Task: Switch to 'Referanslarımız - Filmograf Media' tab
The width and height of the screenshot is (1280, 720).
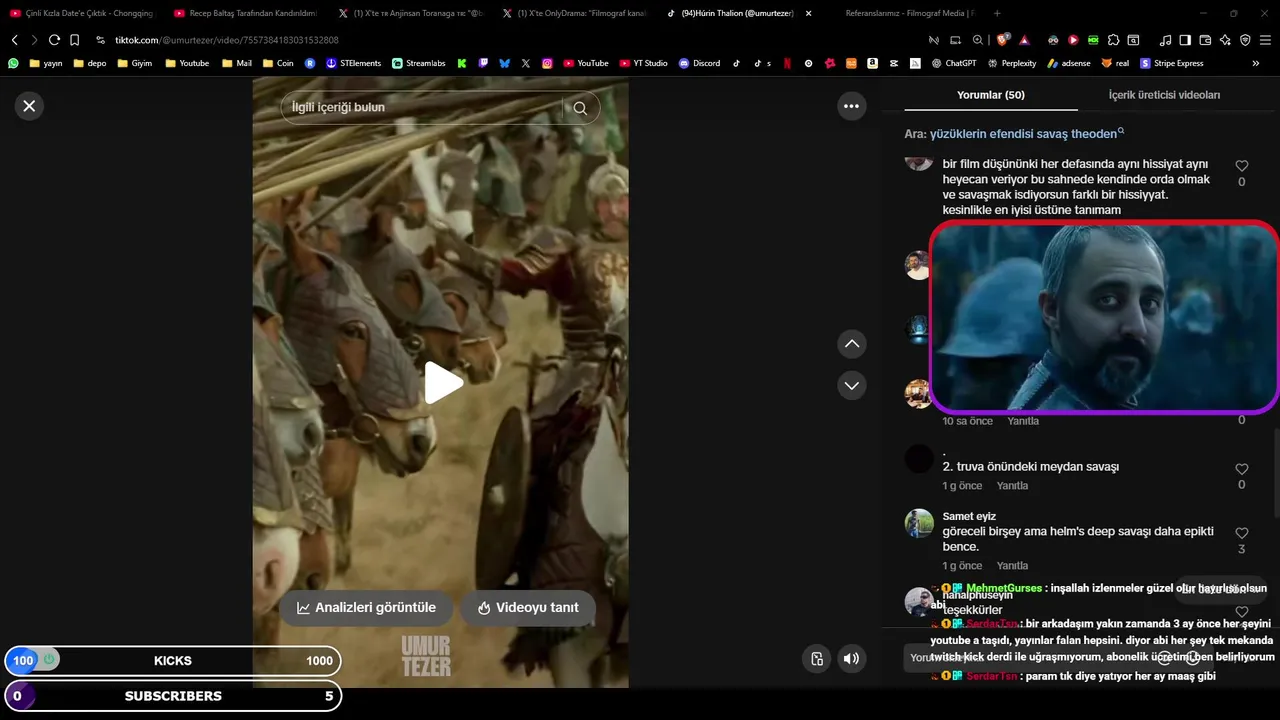Action: [x=909, y=13]
